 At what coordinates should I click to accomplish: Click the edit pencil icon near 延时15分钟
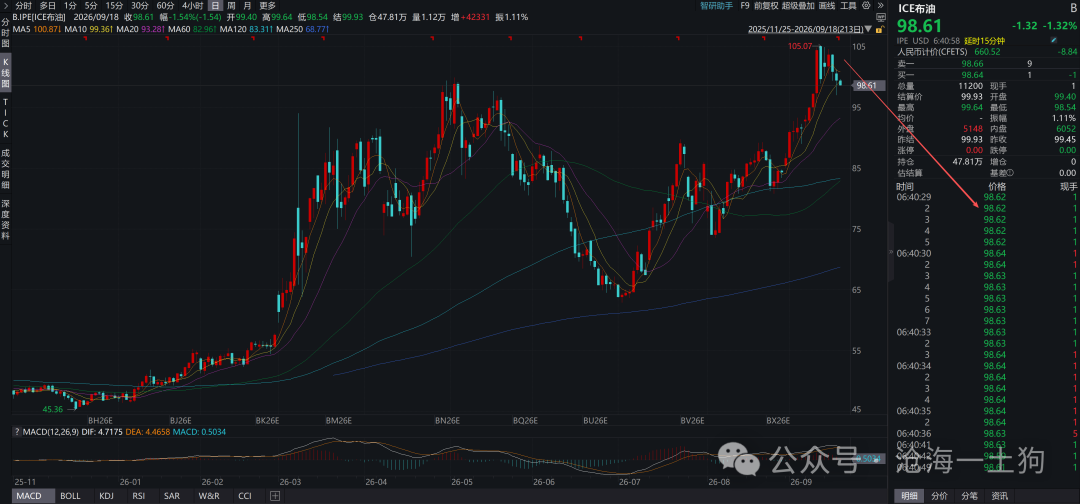click(1054, 40)
